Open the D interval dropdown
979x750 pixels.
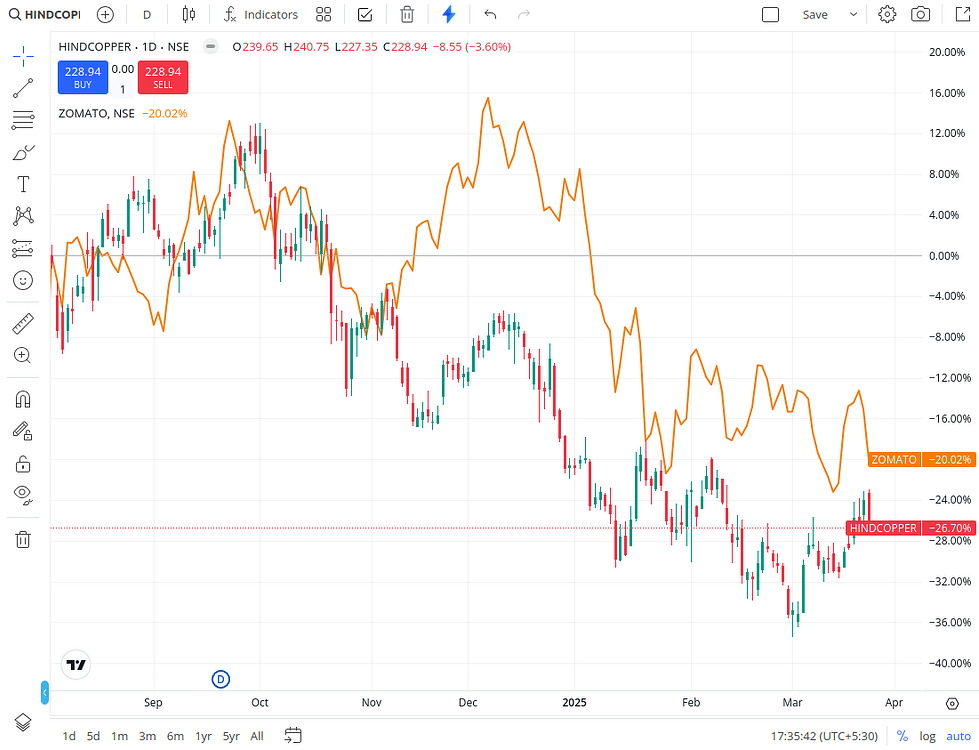[x=146, y=14]
